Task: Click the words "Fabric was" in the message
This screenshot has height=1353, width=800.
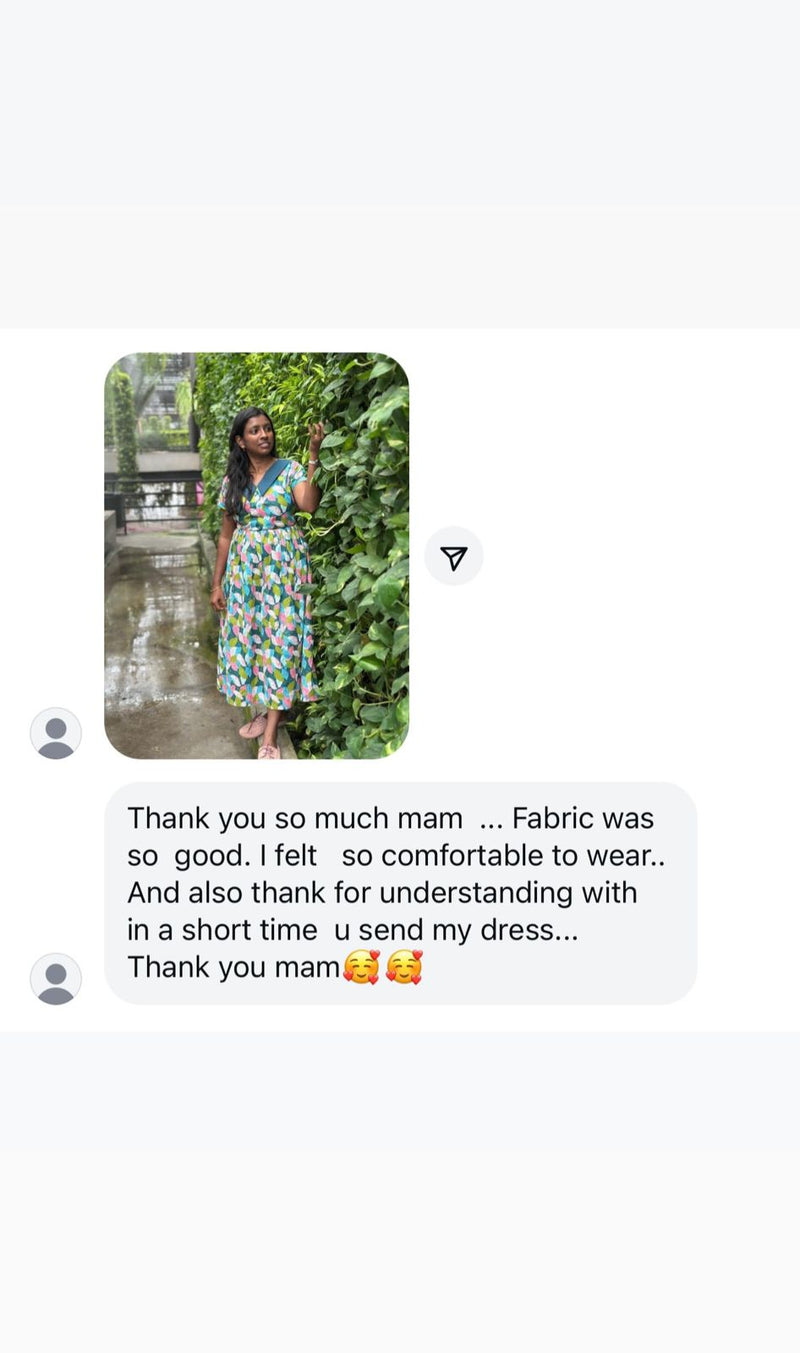Action: coord(582,819)
